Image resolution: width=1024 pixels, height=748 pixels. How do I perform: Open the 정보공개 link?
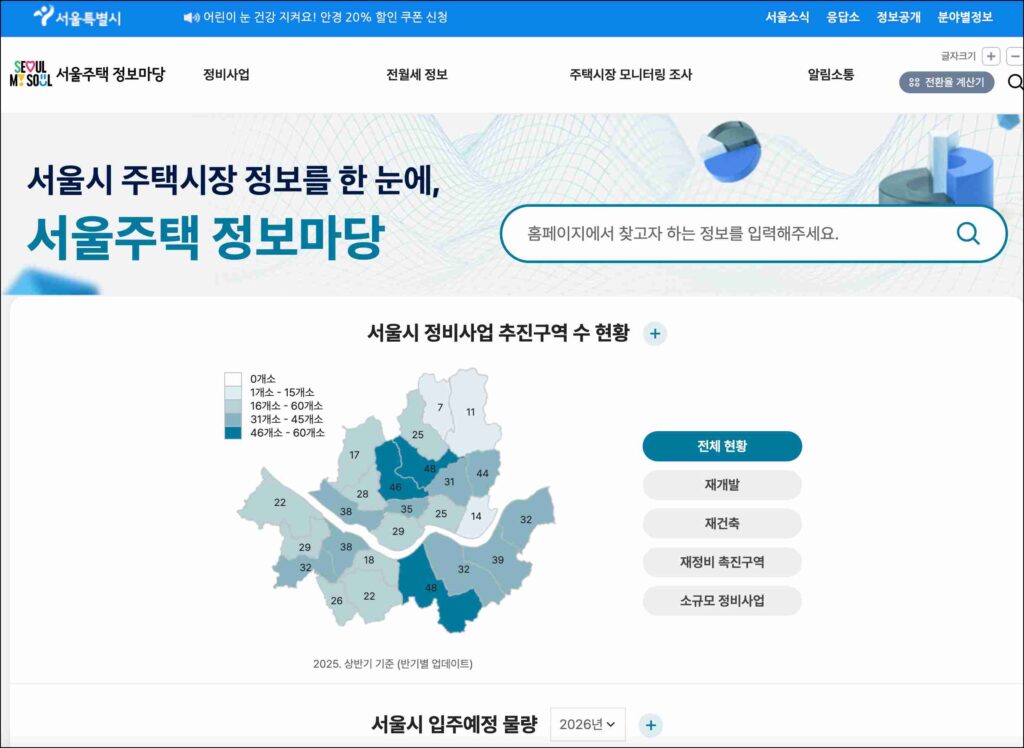click(x=899, y=18)
